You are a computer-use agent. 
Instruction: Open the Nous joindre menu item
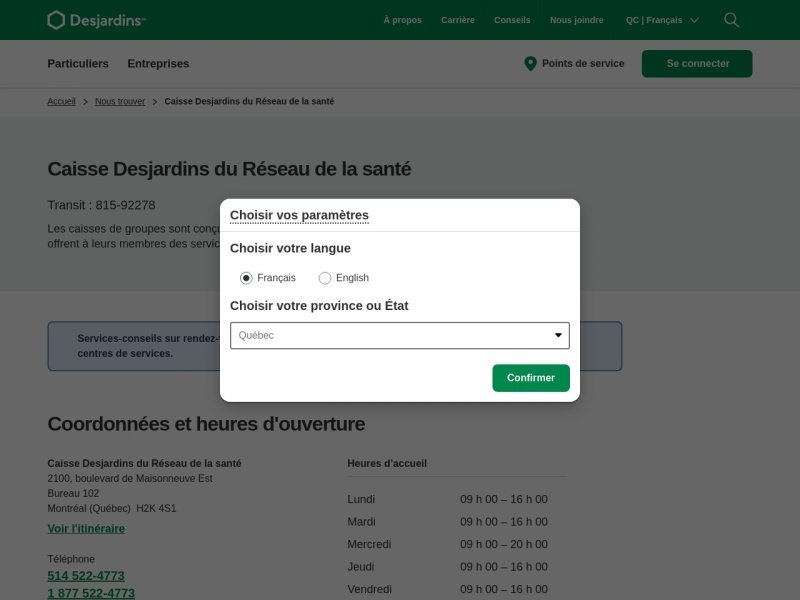coord(577,20)
